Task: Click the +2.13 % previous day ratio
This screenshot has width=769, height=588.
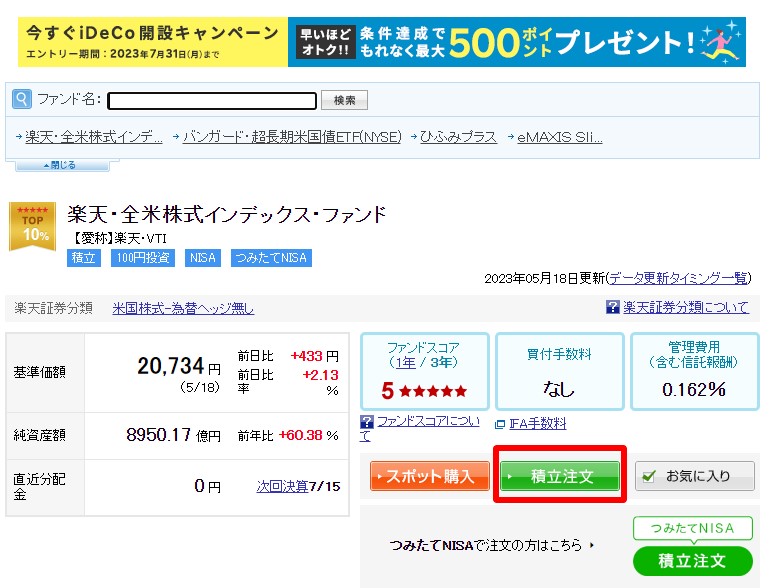Action: pos(321,382)
